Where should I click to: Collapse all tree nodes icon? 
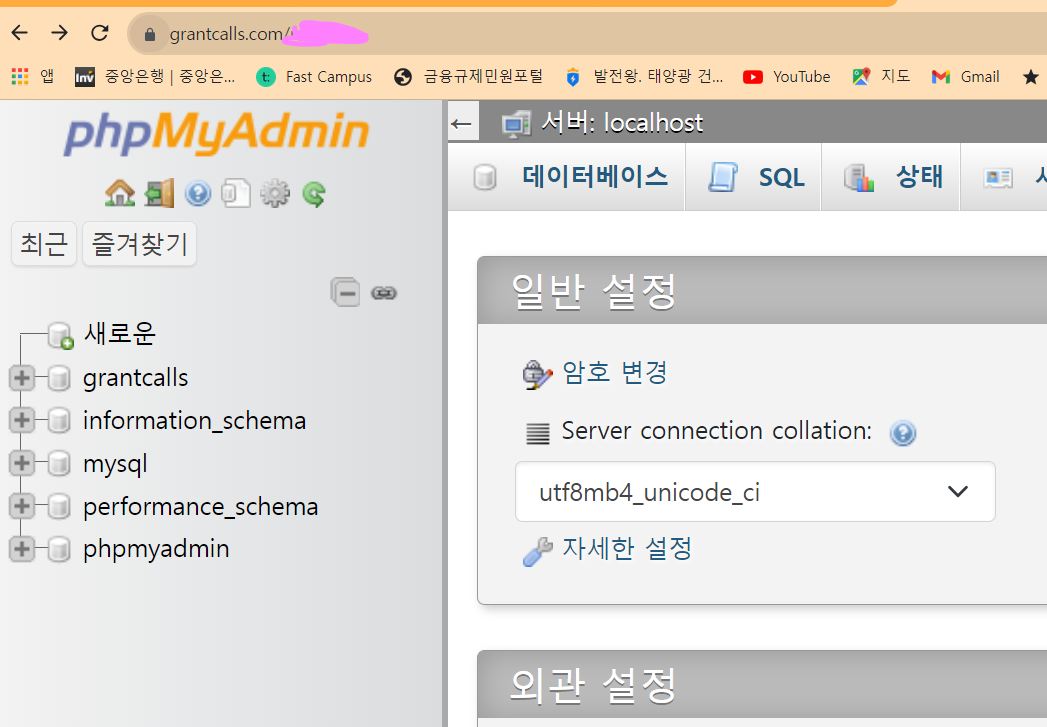[345, 292]
